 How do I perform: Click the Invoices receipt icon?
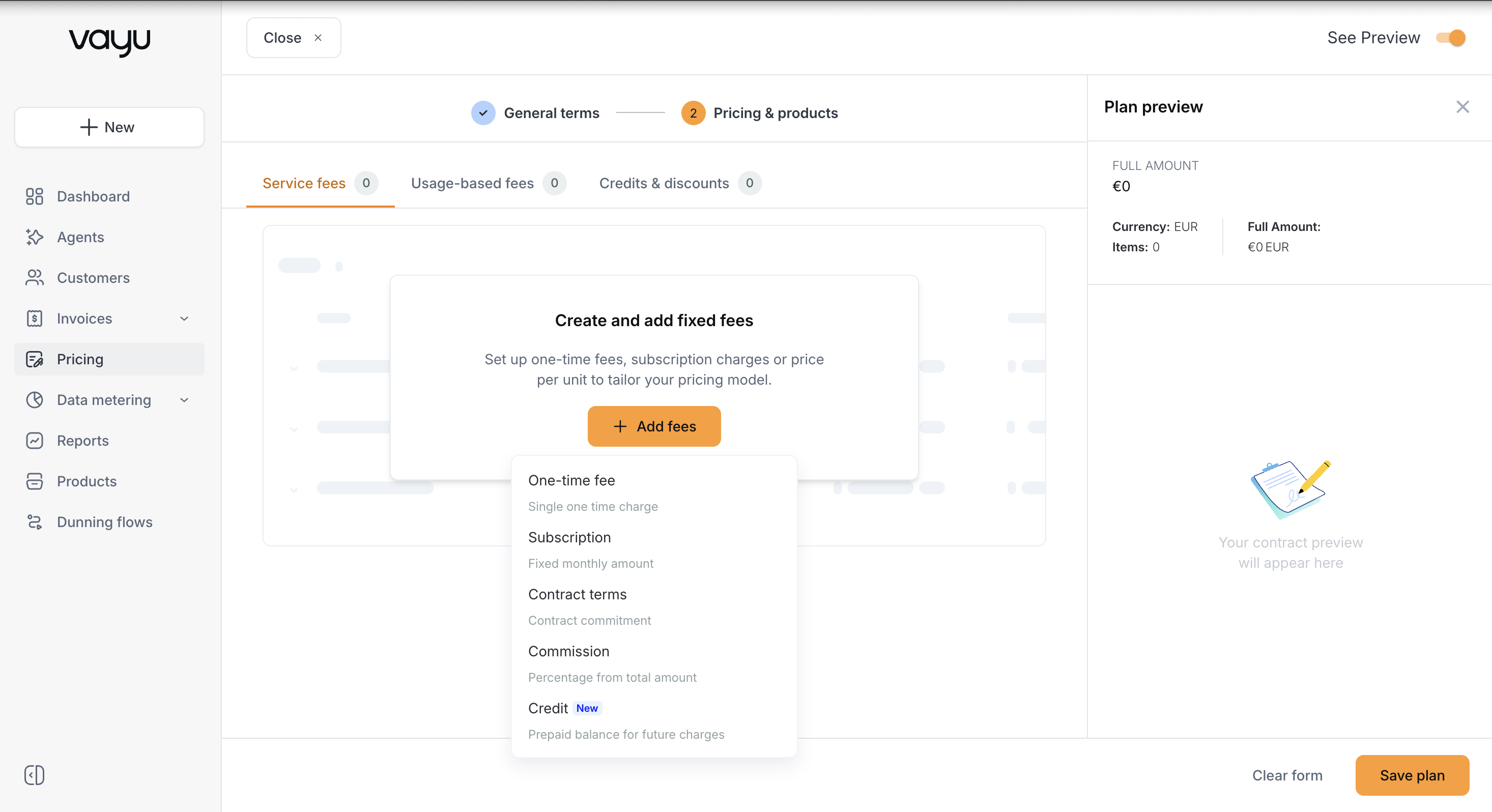(34, 318)
